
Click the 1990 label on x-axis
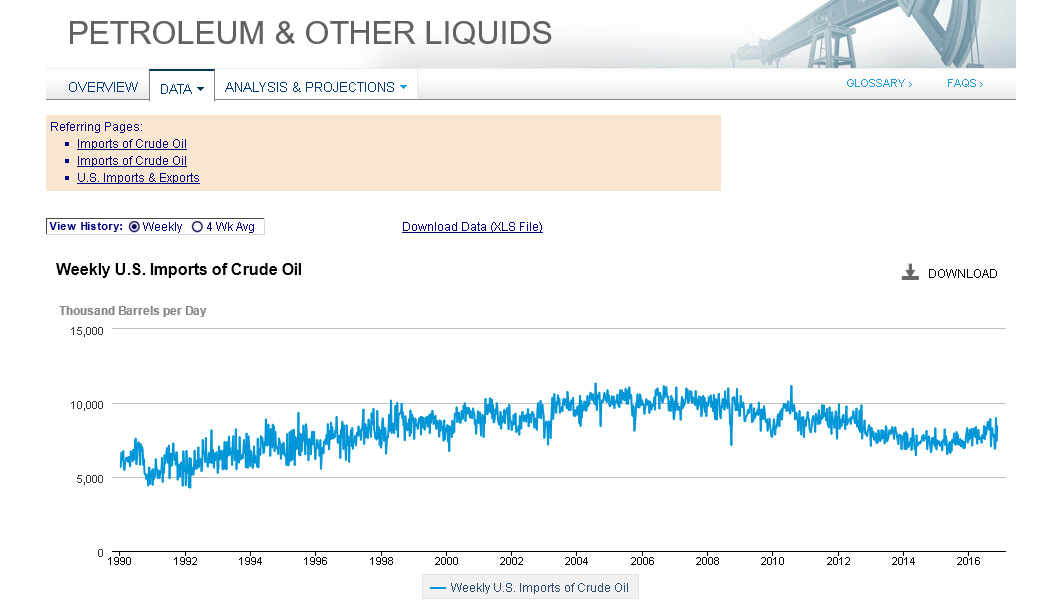pyautogui.click(x=120, y=561)
